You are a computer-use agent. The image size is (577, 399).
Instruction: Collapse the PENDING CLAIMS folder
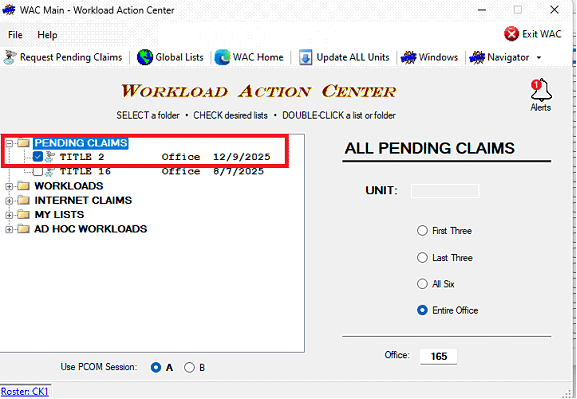9,143
